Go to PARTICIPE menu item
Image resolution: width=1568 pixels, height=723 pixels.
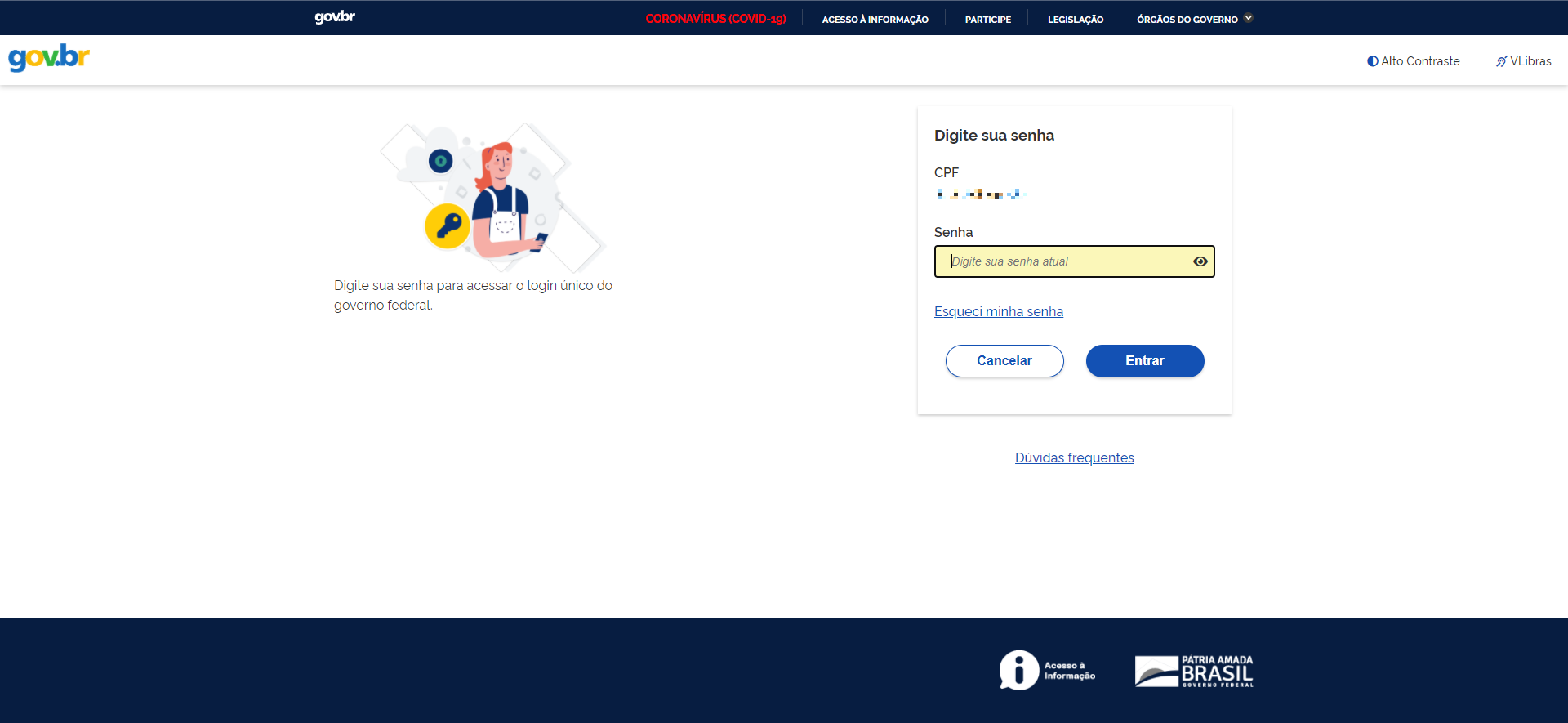(987, 19)
